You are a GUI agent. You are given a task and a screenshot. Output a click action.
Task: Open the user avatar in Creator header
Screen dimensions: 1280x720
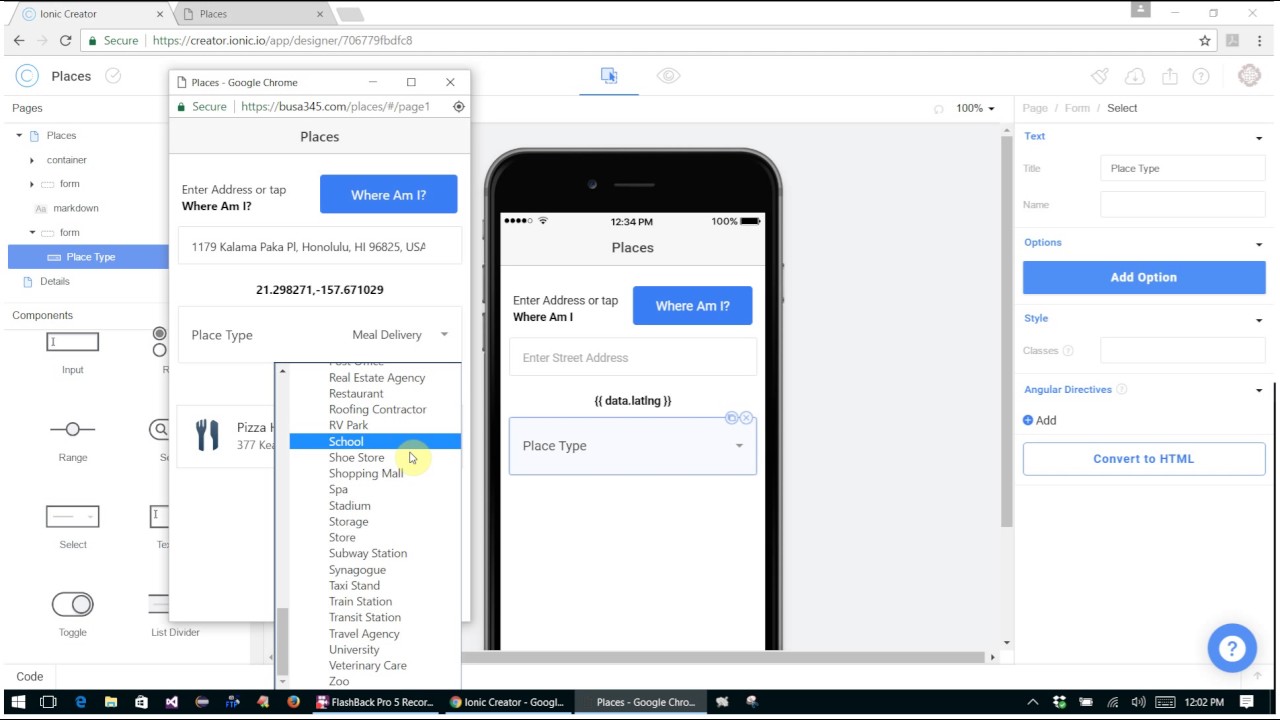coord(1249,76)
